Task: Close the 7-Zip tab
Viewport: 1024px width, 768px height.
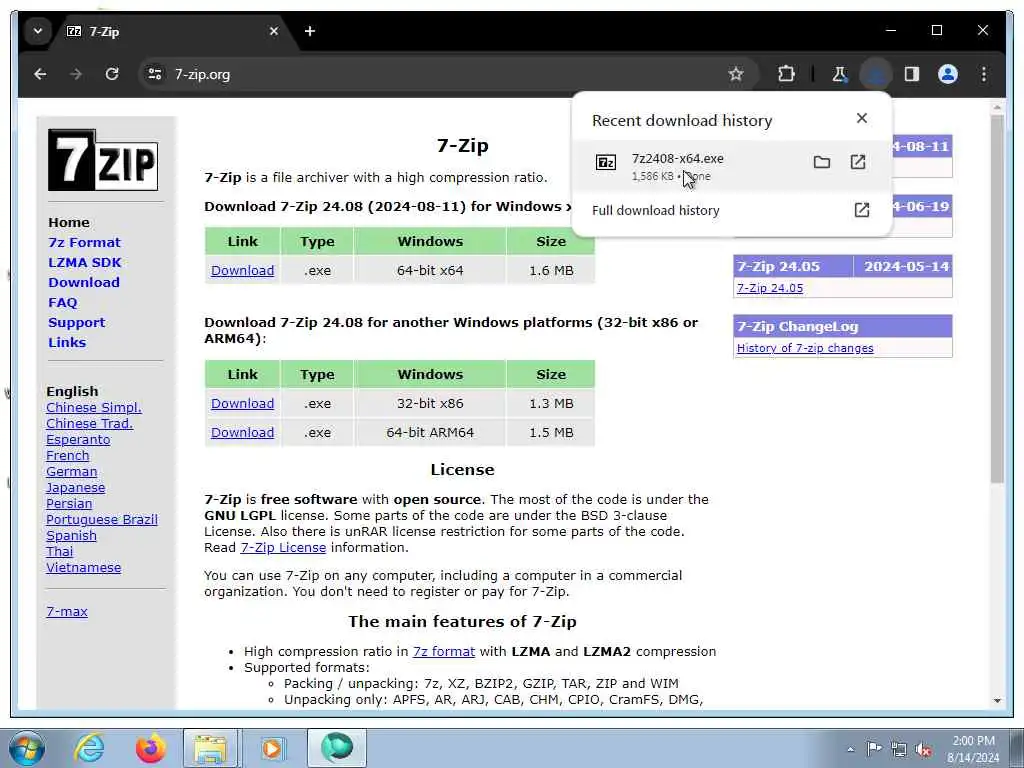Action: click(x=274, y=31)
